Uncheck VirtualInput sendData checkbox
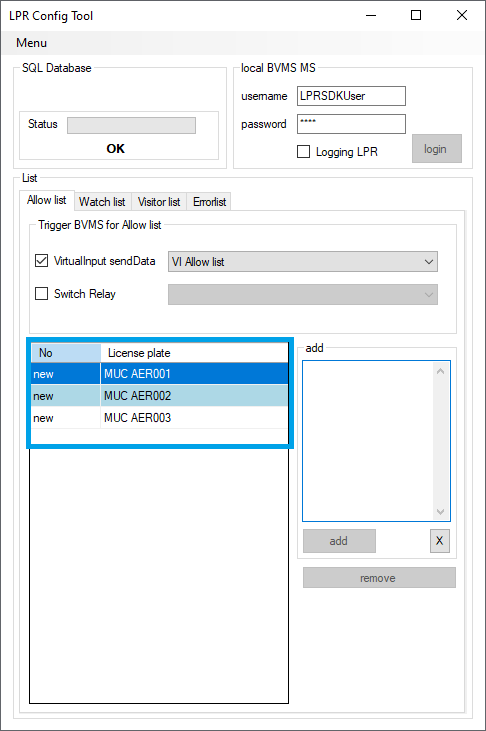Viewport: 486px width, 731px height. (42, 261)
